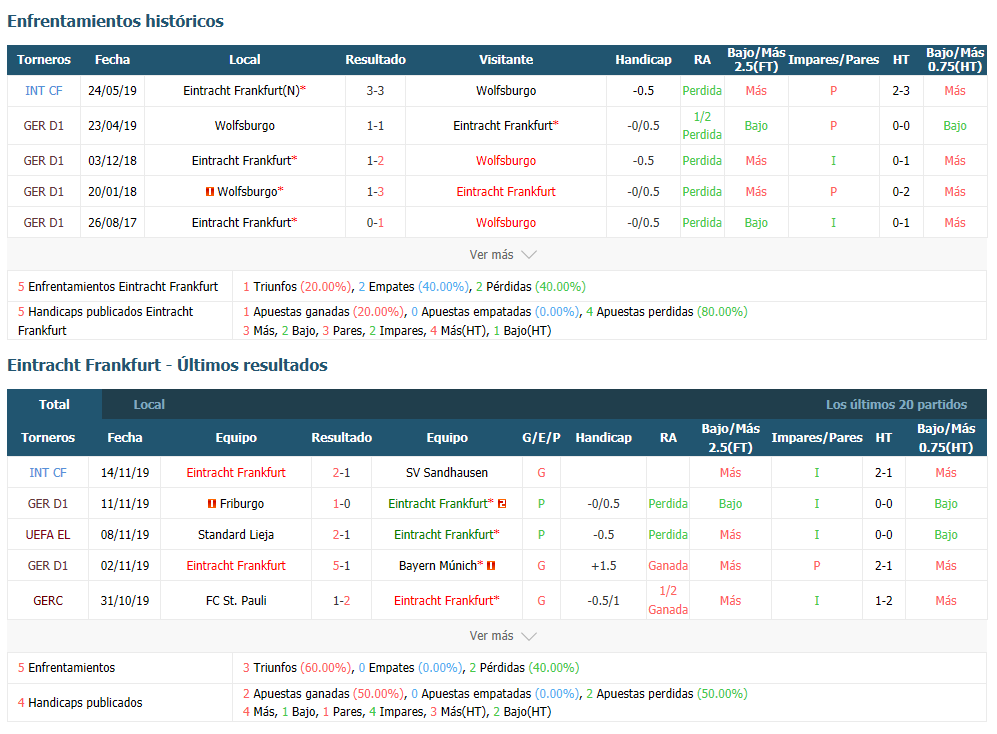Click the 1-3 result on 20/01/18

click(375, 191)
